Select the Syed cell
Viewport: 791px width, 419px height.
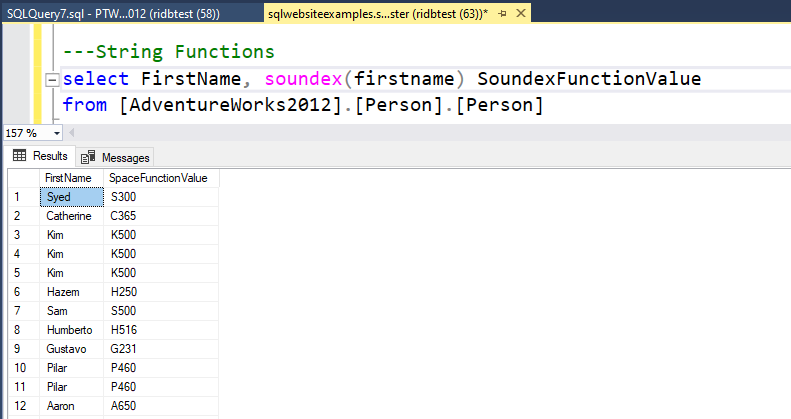(72, 197)
